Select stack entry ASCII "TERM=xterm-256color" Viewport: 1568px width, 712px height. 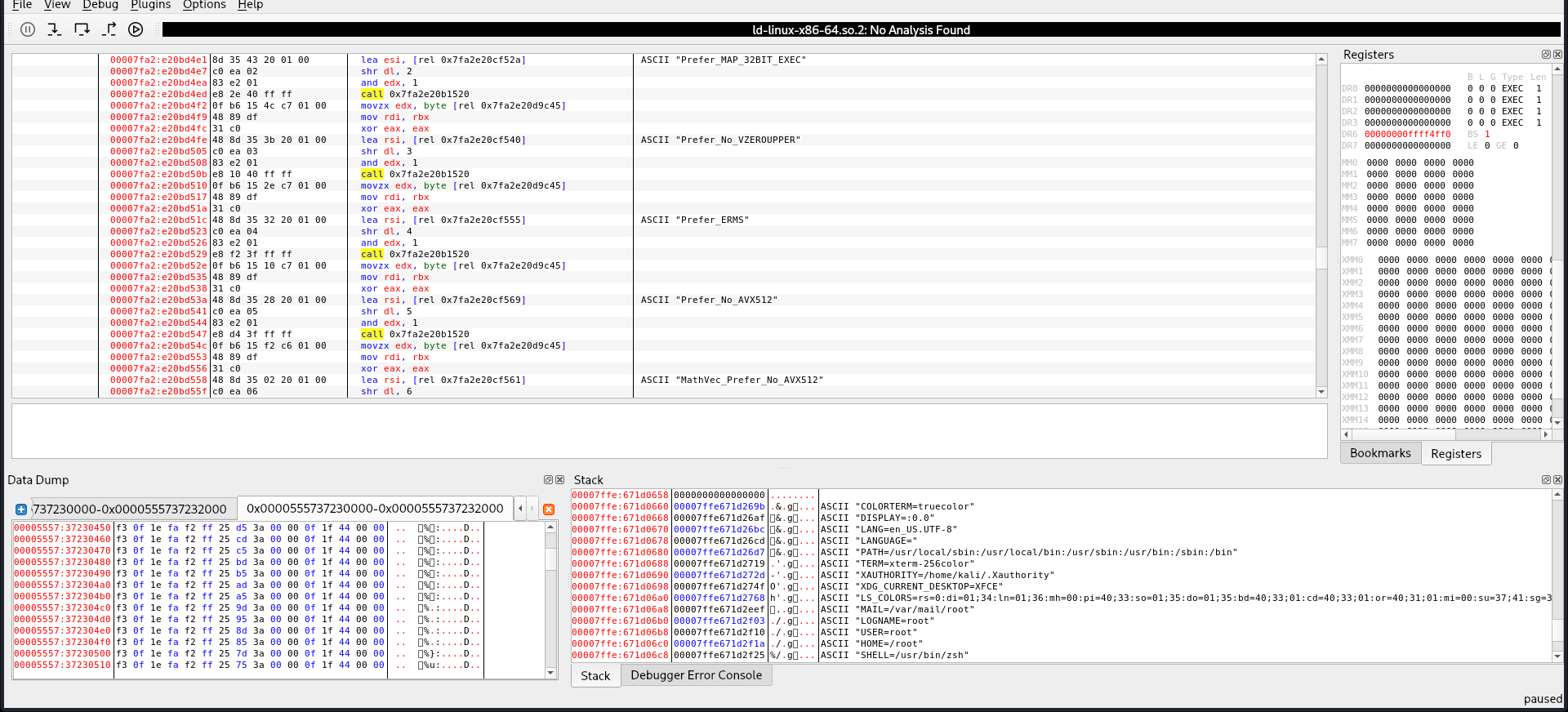898,563
